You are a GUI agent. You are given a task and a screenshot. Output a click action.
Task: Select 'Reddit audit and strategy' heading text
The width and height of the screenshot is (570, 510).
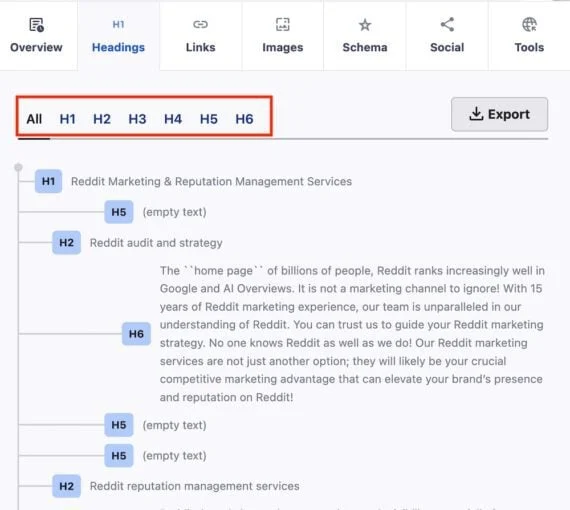click(x=156, y=243)
